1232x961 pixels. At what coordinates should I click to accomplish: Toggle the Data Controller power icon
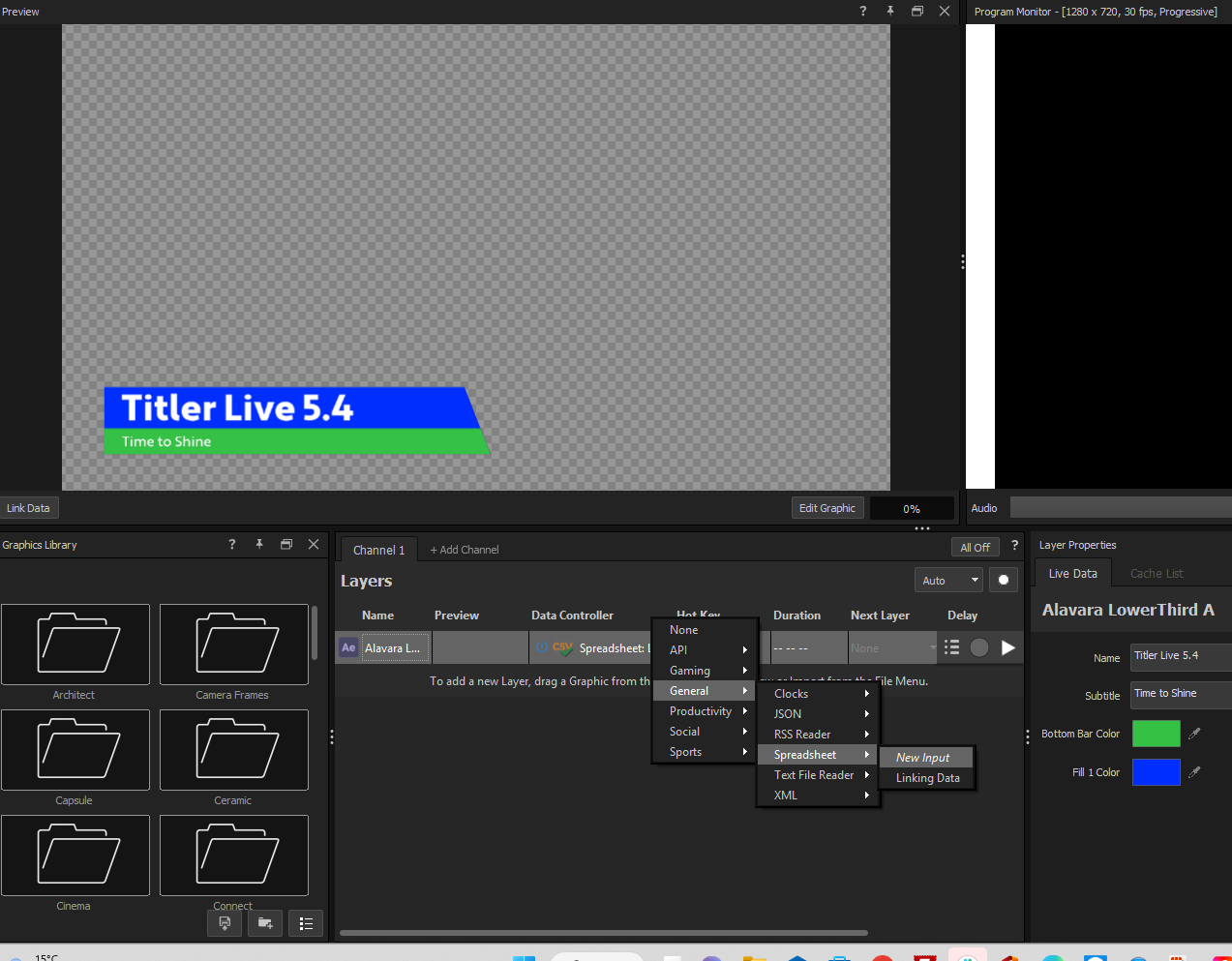point(542,647)
